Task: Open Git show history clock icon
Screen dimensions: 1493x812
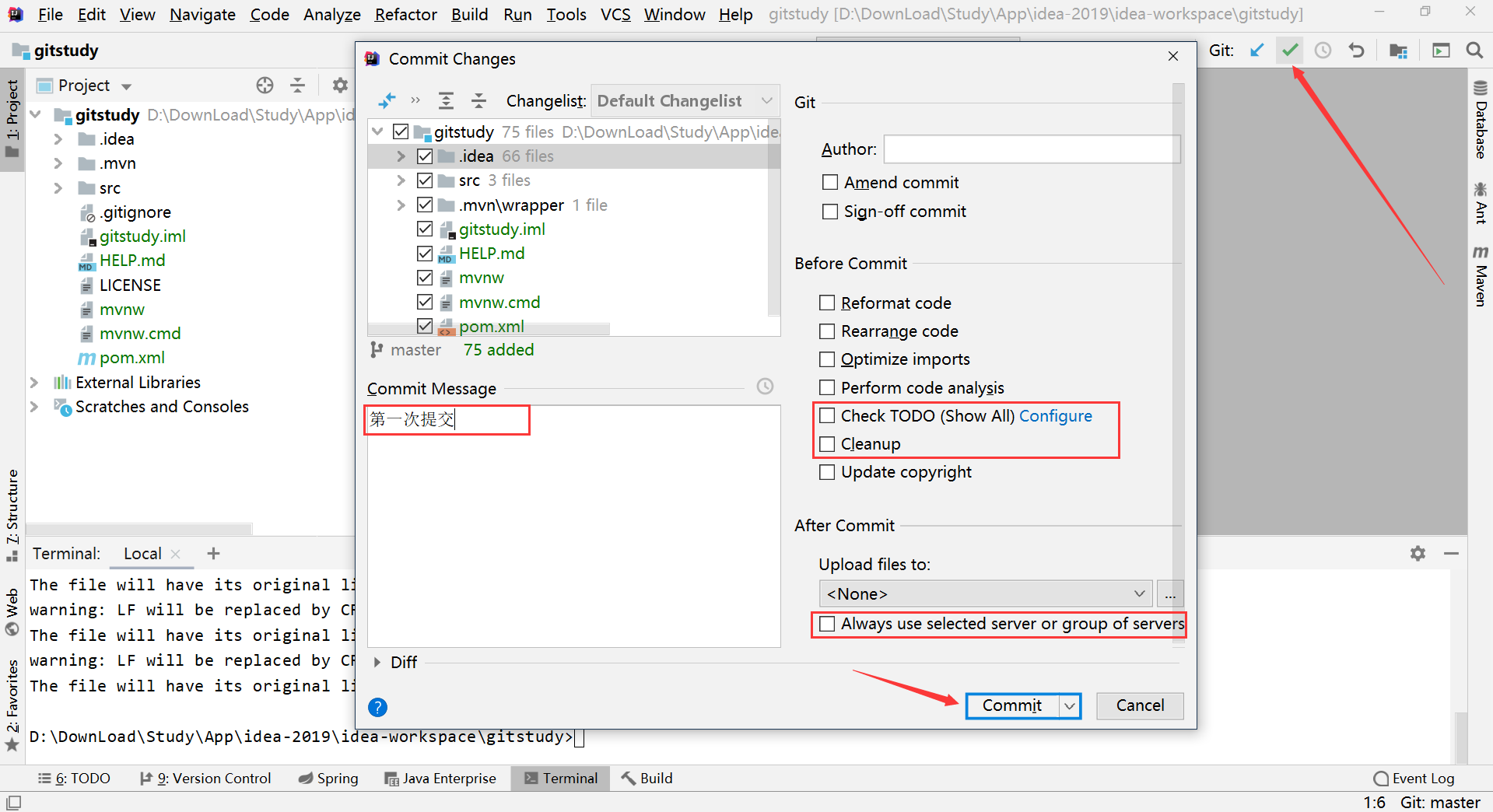Action: (1323, 51)
